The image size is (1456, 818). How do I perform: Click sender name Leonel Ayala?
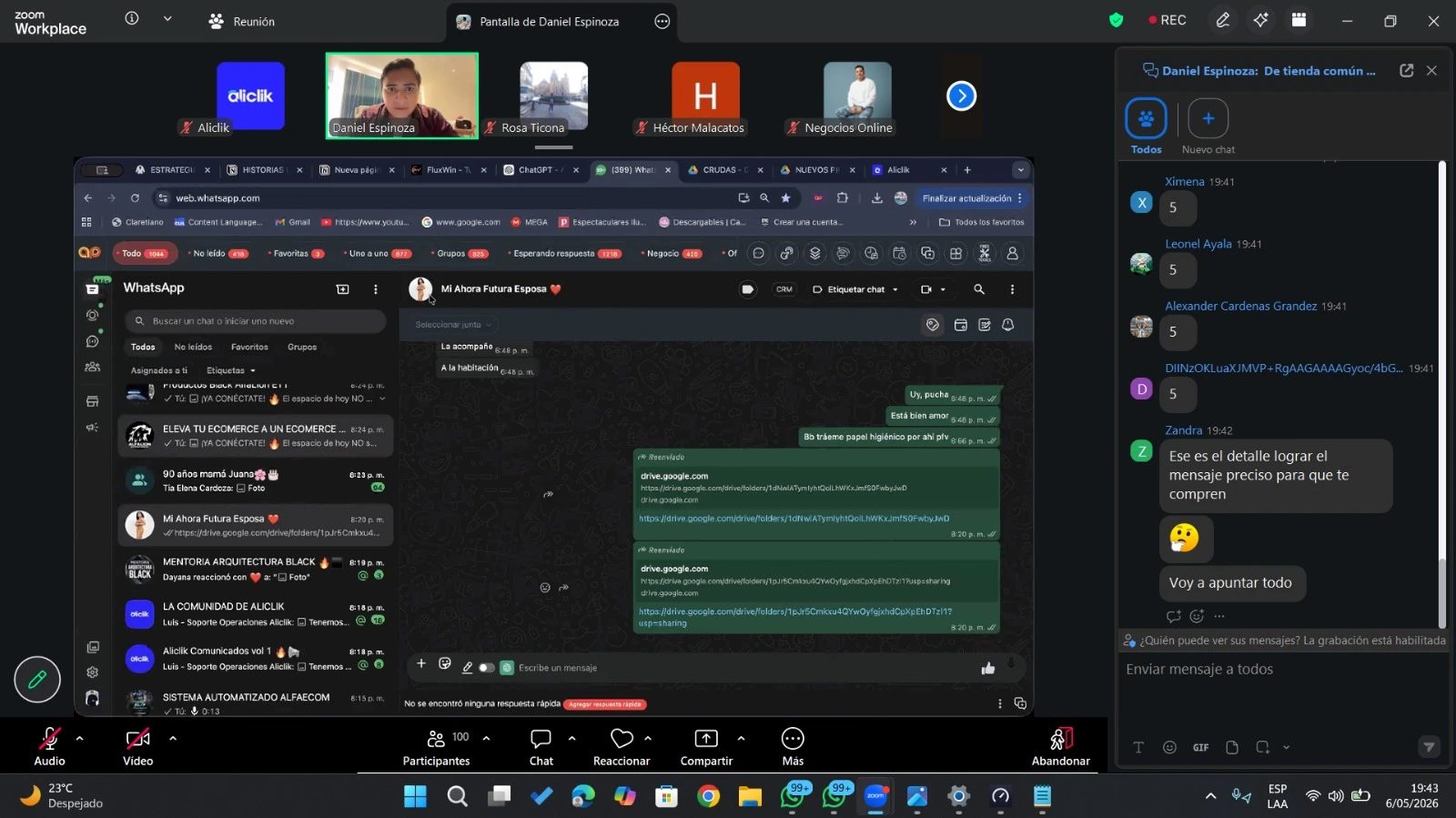click(x=1198, y=244)
